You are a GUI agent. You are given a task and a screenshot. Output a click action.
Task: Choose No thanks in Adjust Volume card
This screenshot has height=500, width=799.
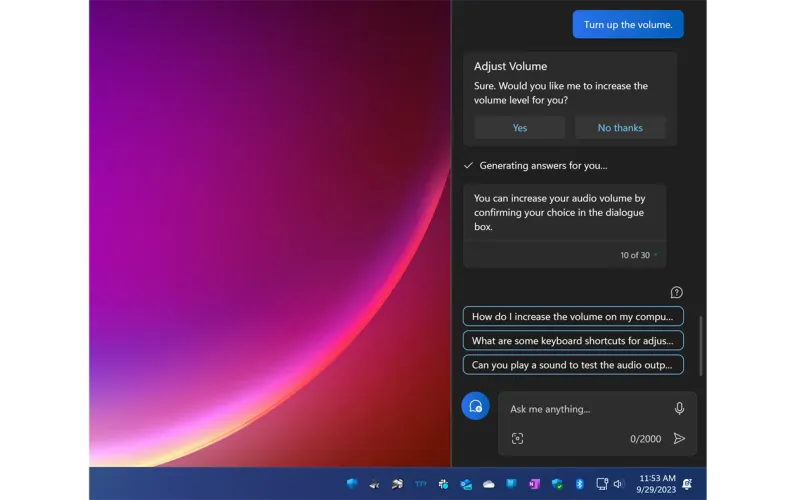click(x=620, y=128)
